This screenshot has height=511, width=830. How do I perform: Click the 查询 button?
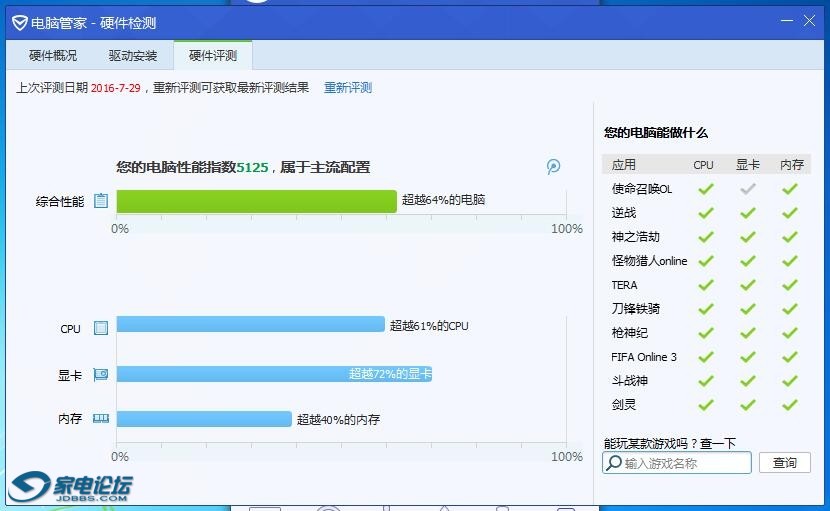(x=784, y=463)
